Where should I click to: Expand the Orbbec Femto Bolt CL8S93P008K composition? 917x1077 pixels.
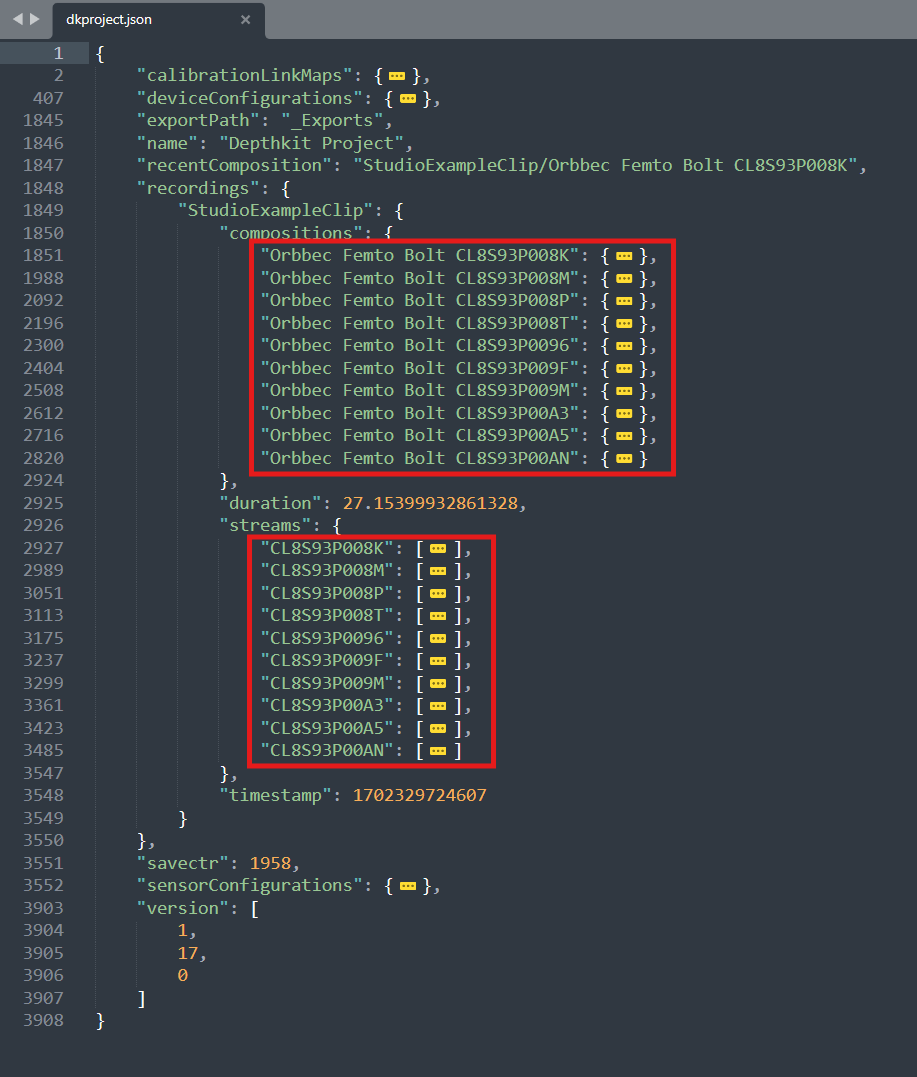(x=623, y=256)
